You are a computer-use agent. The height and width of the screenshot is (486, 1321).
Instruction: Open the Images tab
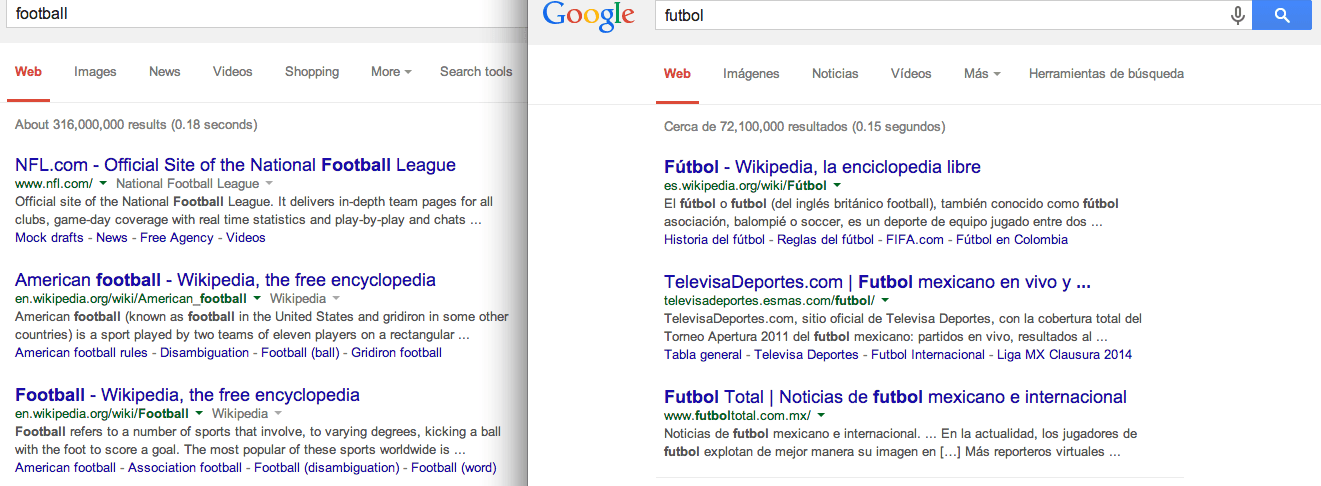(95, 72)
